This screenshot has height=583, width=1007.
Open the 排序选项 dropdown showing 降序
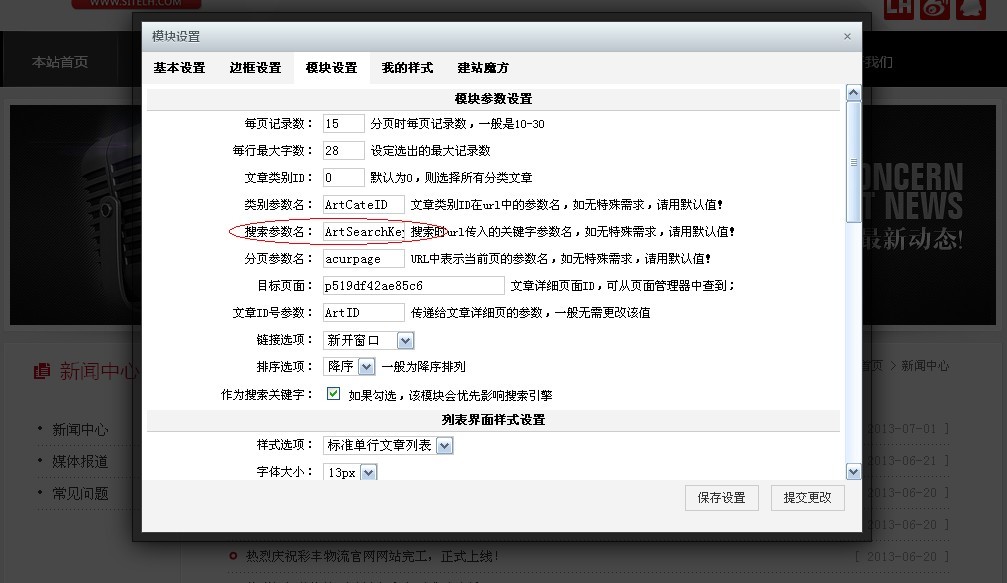point(349,367)
